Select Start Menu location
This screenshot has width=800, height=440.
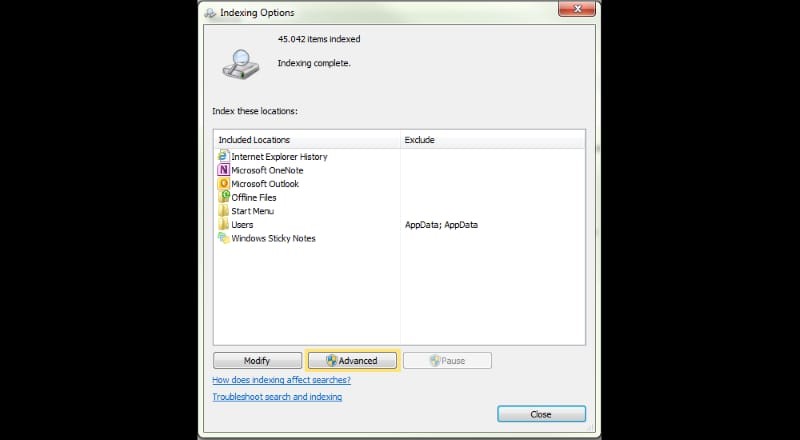coord(252,211)
